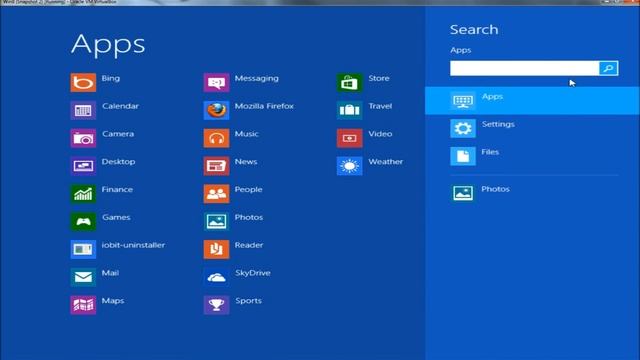Click the Travel label text
Screen dimensions: 640x360
(380, 106)
